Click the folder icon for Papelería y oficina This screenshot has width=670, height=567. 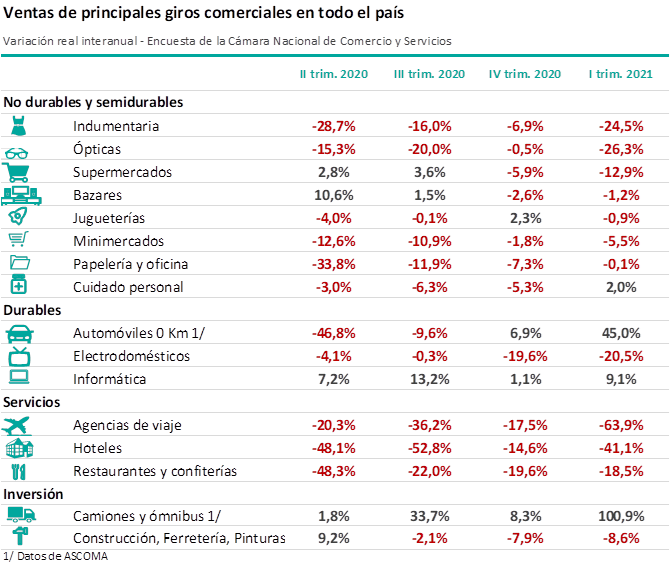pyautogui.click(x=20, y=262)
